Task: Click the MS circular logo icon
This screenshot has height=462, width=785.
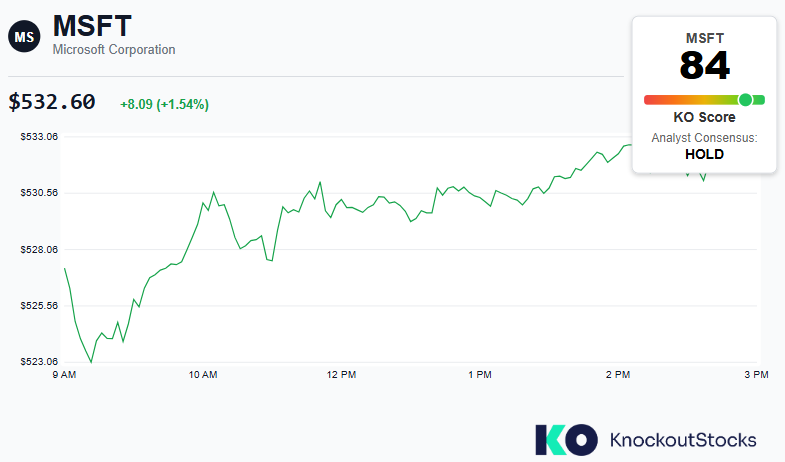Action: pyautogui.click(x=24, y=37)
